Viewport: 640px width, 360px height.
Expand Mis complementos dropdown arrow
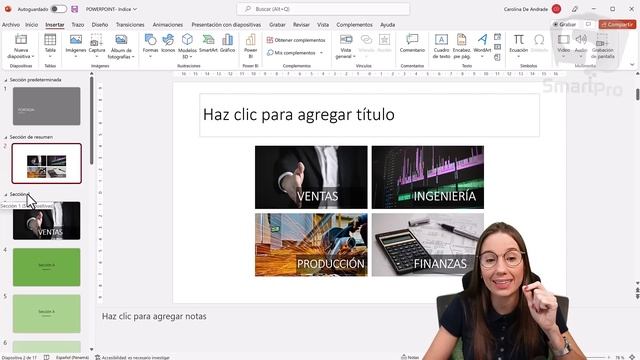(x=321, y=53)
